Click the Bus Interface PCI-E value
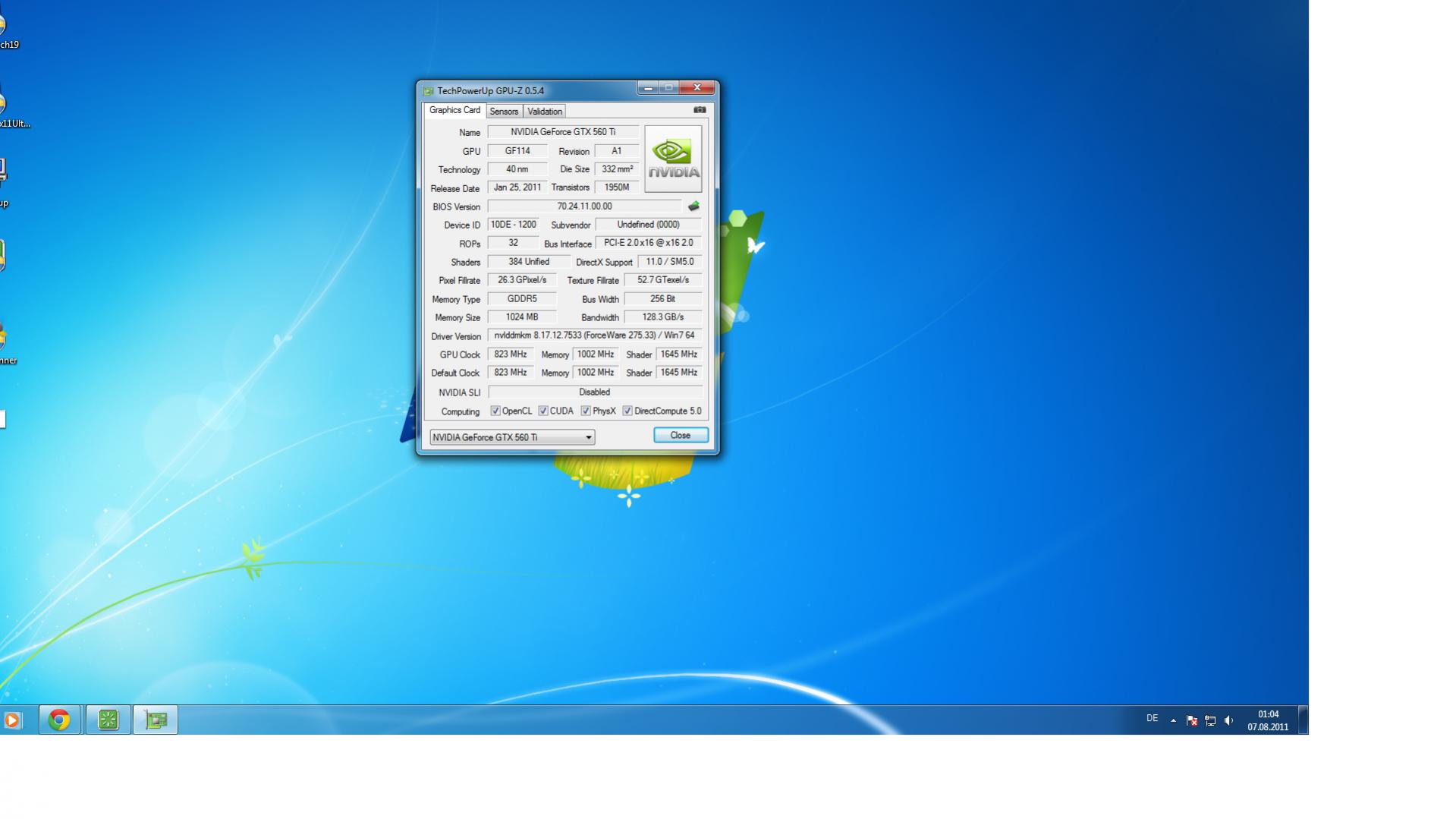The width and height of the screenshot is (1456, 819). [649, 243]
